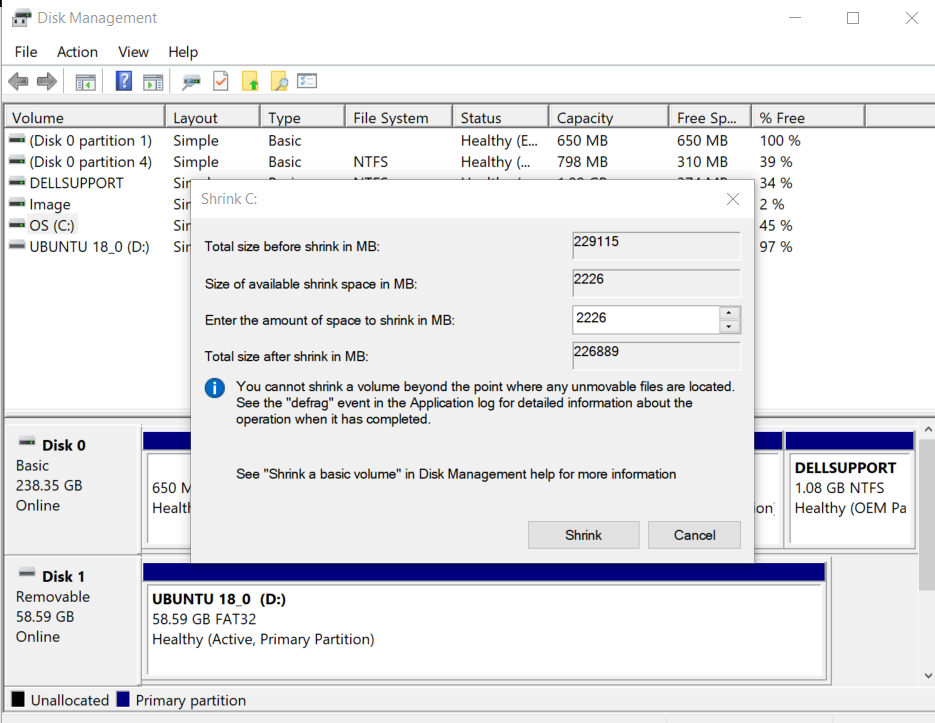Image resolution: width=935 pixels, height=723 pixels.
Task: Click the Disk Management title bar icon
Action: click(x=21, y=18)
